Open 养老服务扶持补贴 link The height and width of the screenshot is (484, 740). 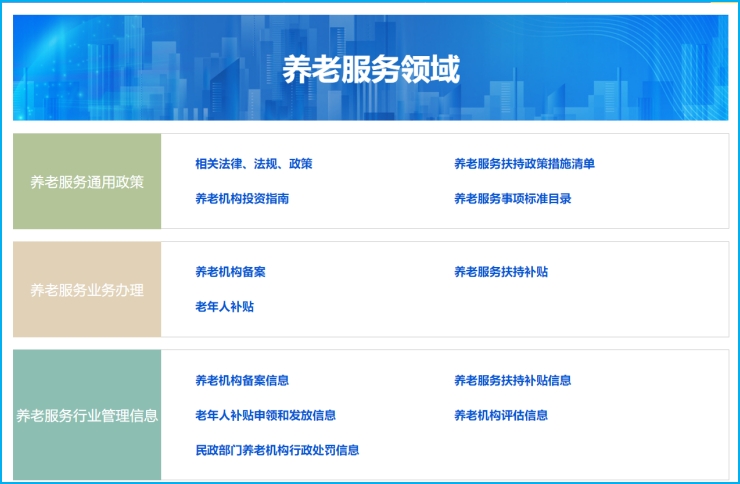(x=500, y=272)
